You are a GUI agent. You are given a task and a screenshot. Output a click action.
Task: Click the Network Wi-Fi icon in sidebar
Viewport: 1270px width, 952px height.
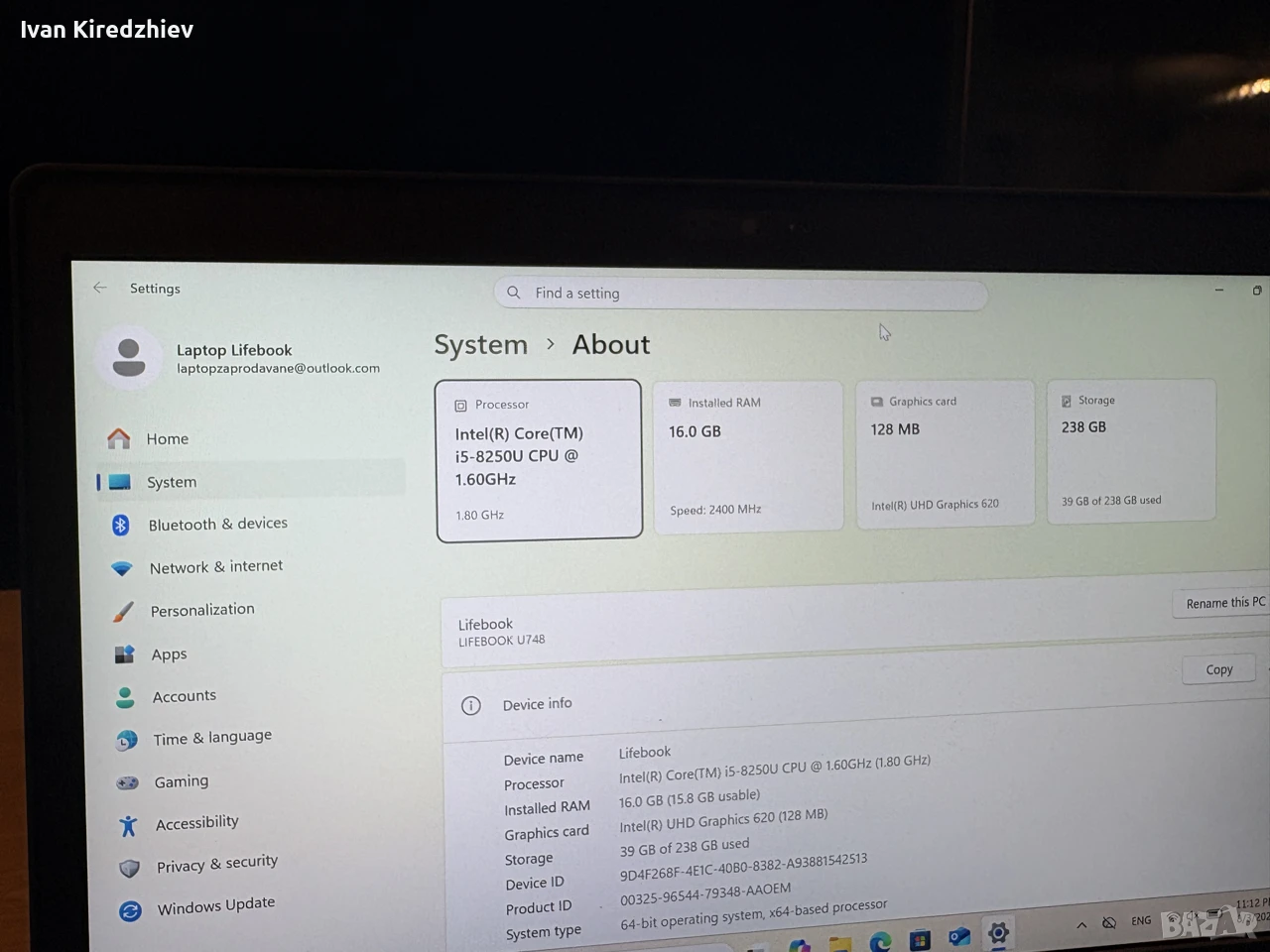122,568
